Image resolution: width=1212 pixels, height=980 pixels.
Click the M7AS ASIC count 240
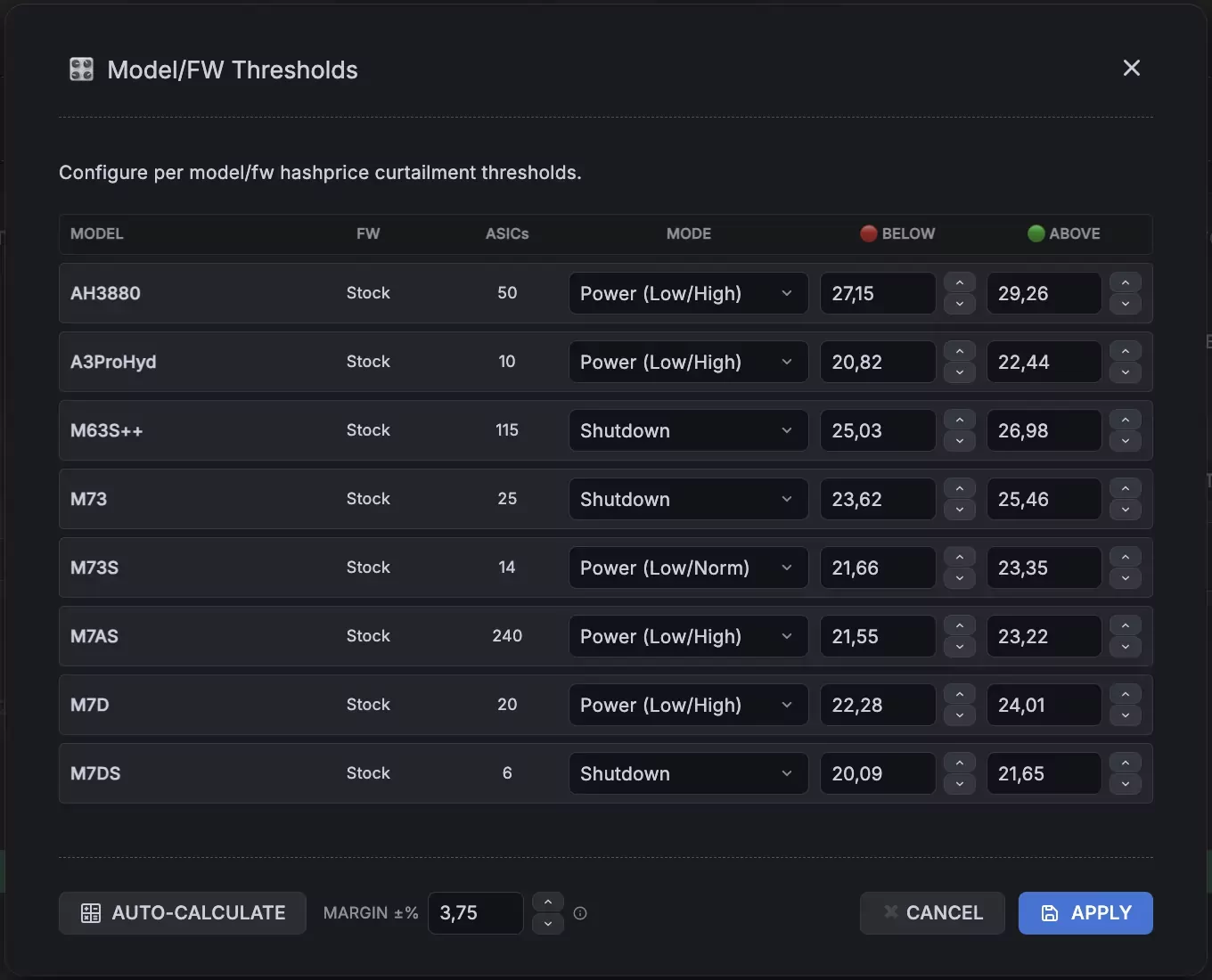(x=507, y=636)
